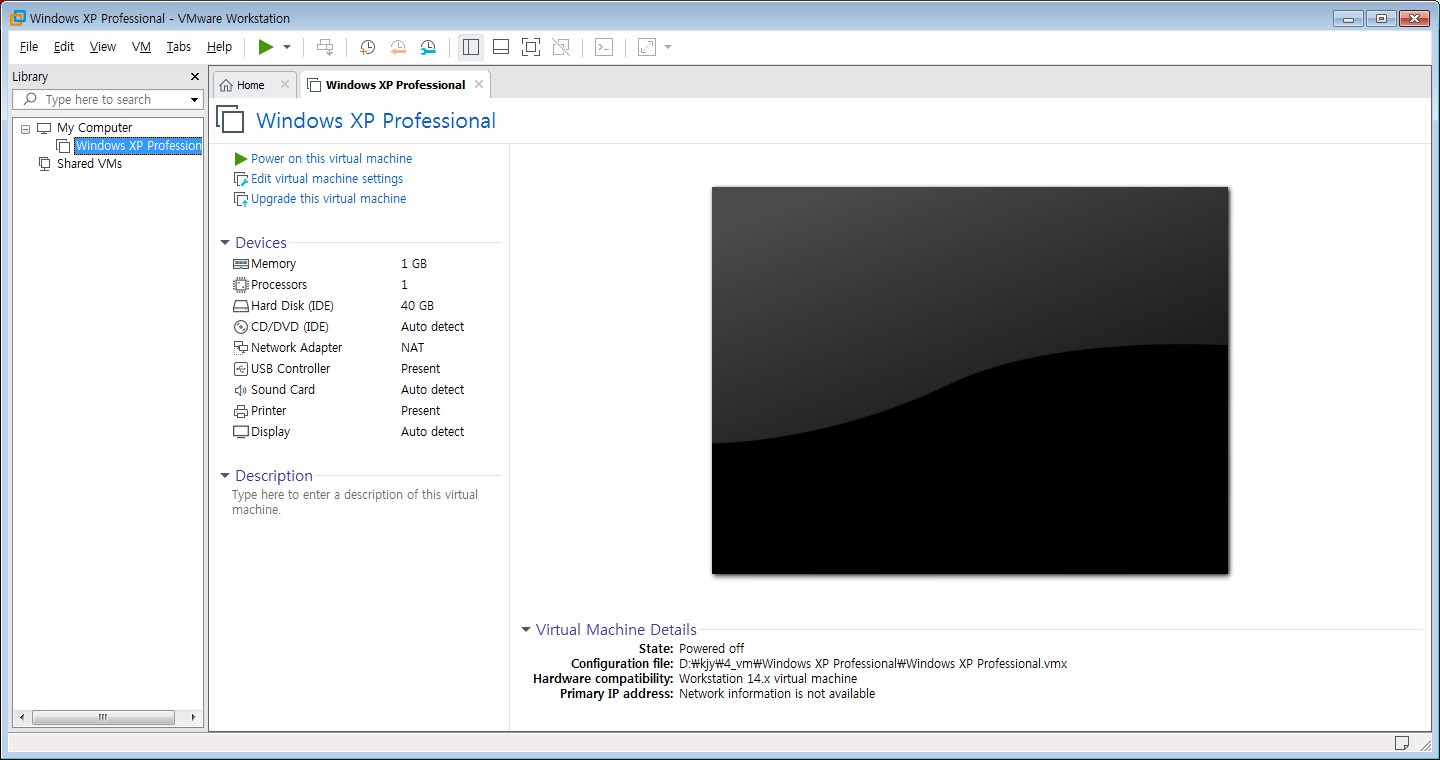This screenshot has height=760, width=1440.
Task: Open the Snapshot Manager icon
Action: pos(428,47)
